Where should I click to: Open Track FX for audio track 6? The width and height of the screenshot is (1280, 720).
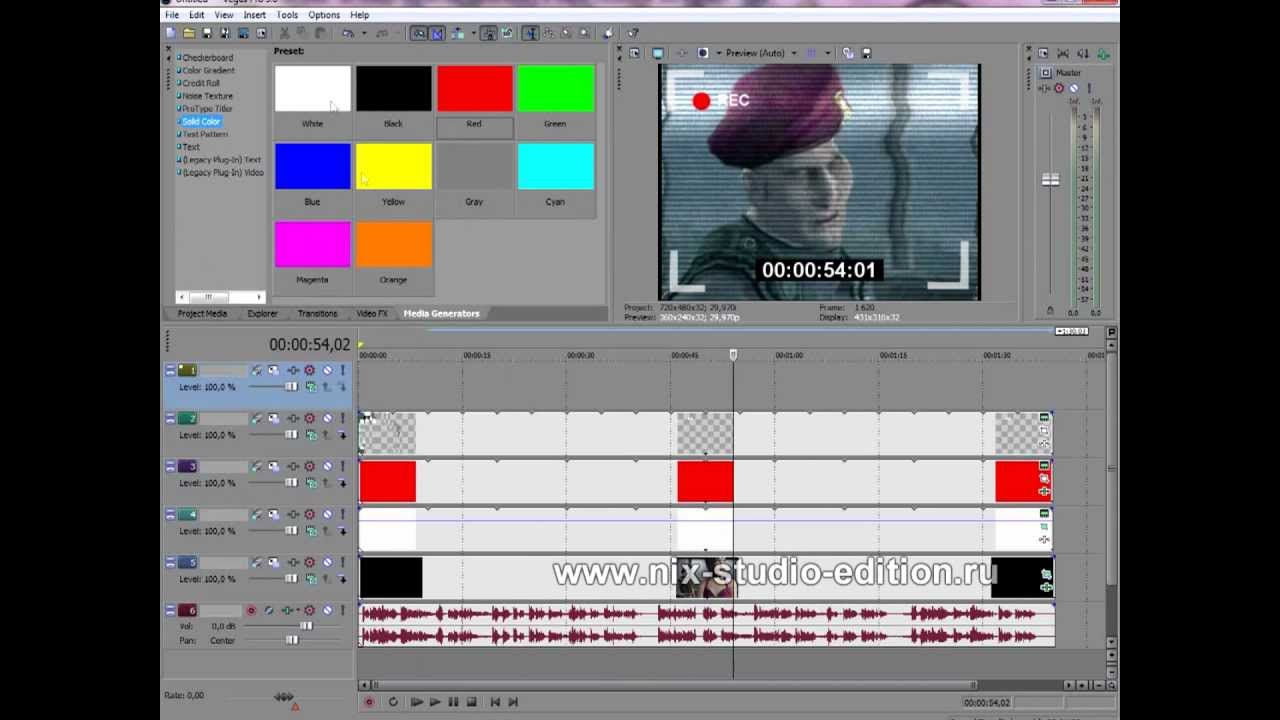(x=287, y=610)
